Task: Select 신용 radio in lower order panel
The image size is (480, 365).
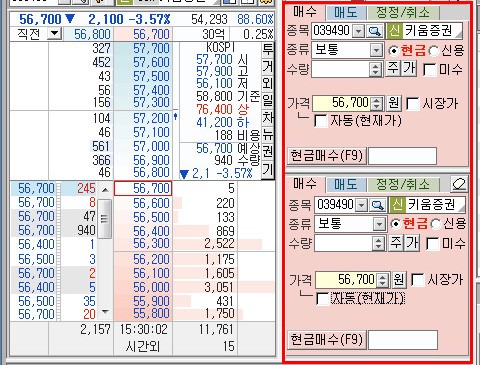Action: pyautogui.click(x=435, y=224)
